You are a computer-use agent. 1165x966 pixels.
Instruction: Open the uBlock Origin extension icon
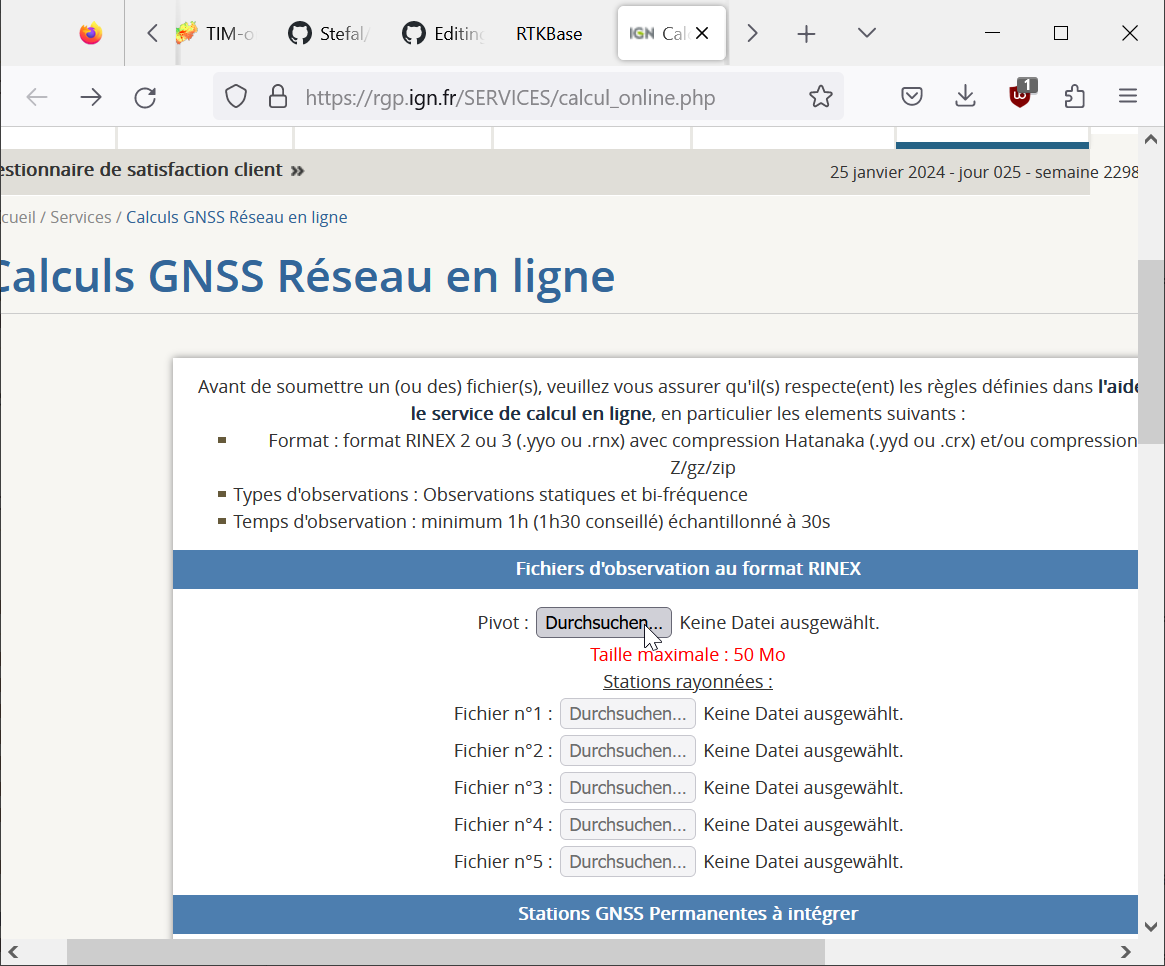coord(1020,96)
